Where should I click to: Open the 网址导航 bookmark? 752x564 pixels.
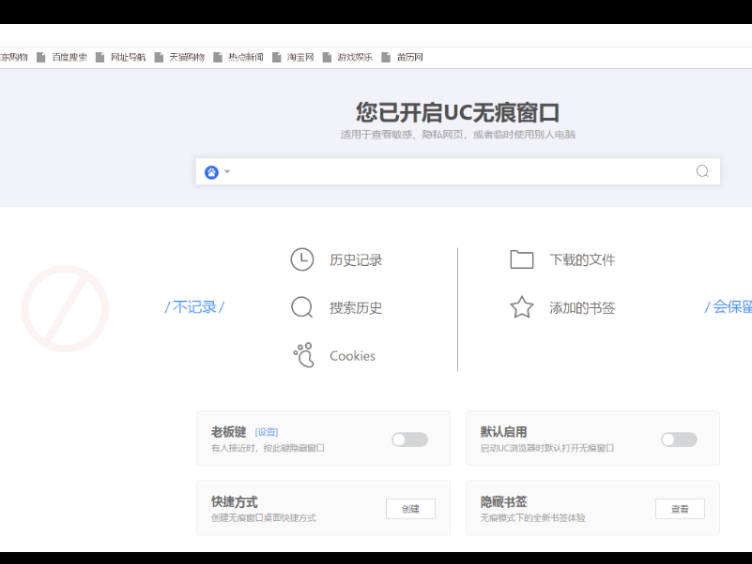click(121, 58)
